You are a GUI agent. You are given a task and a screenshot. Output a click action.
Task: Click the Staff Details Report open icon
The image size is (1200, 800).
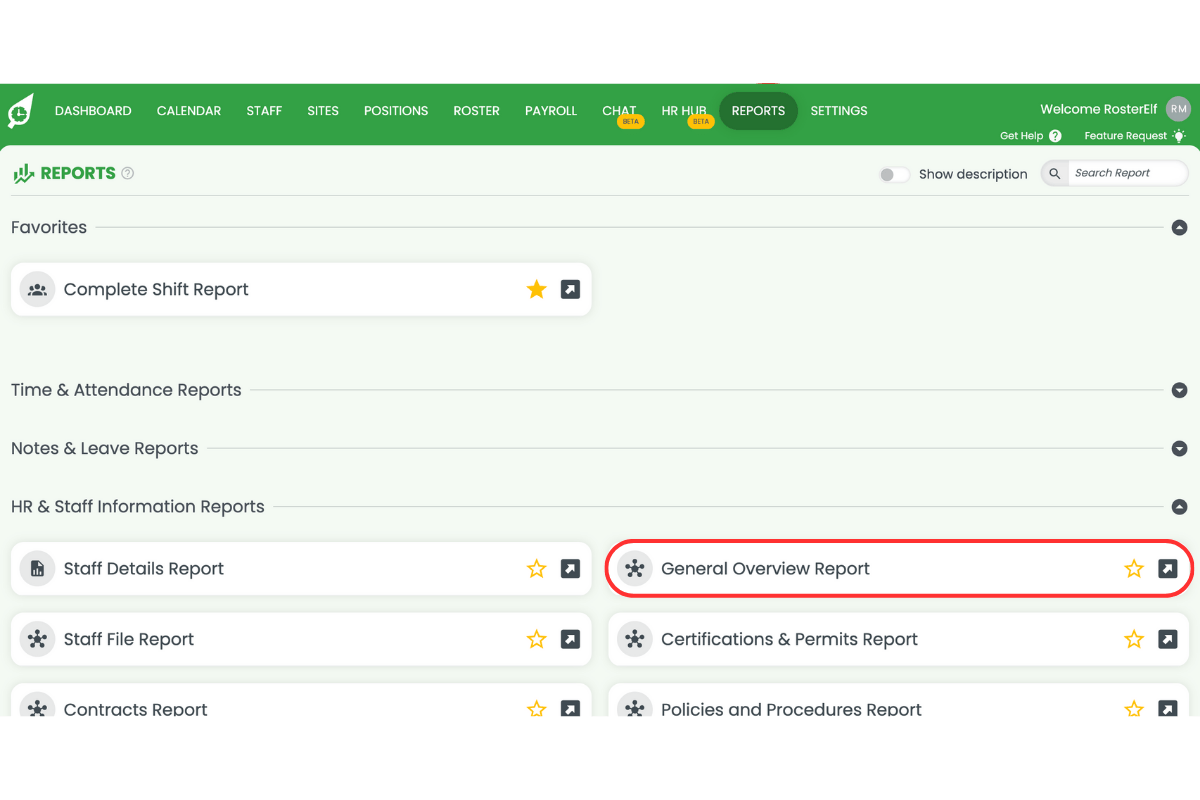tap(570, 569)
